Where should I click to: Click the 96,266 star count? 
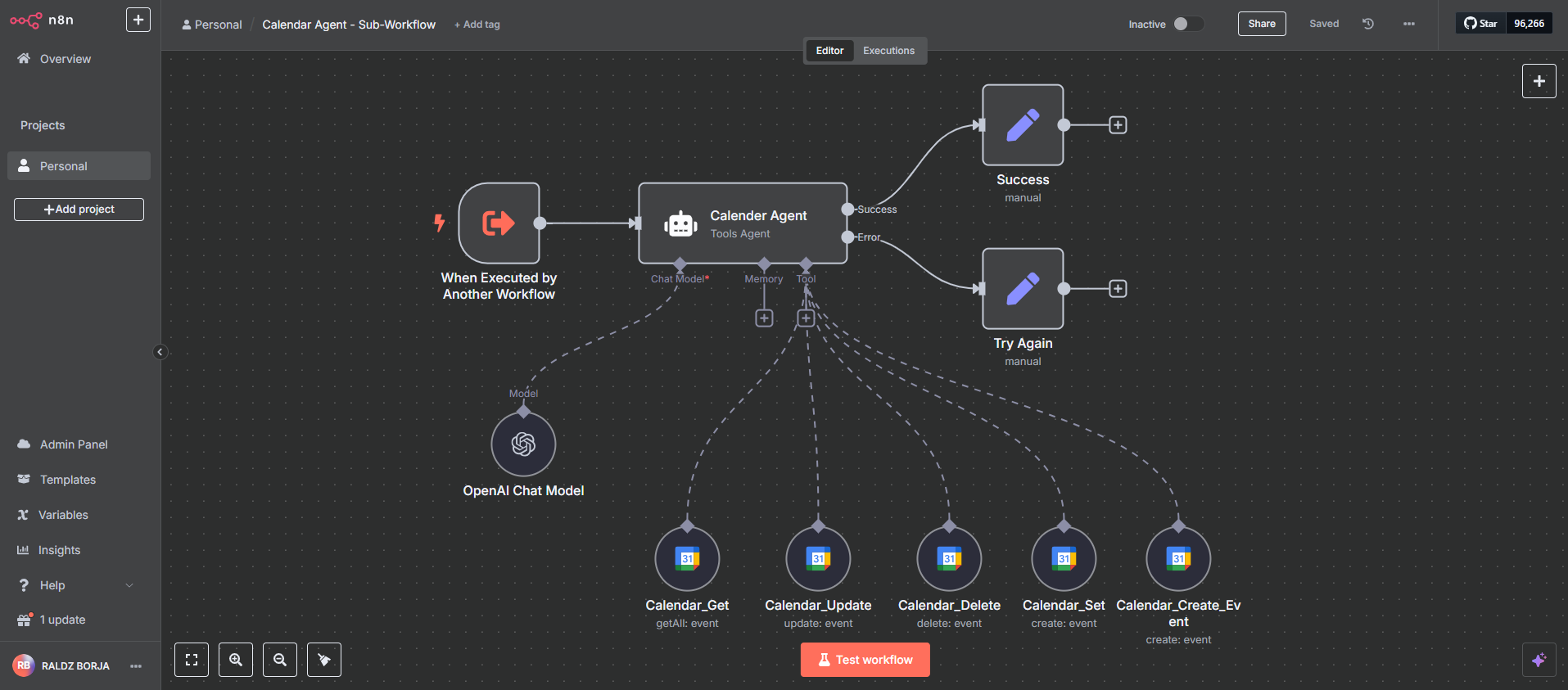(1529, 24)
